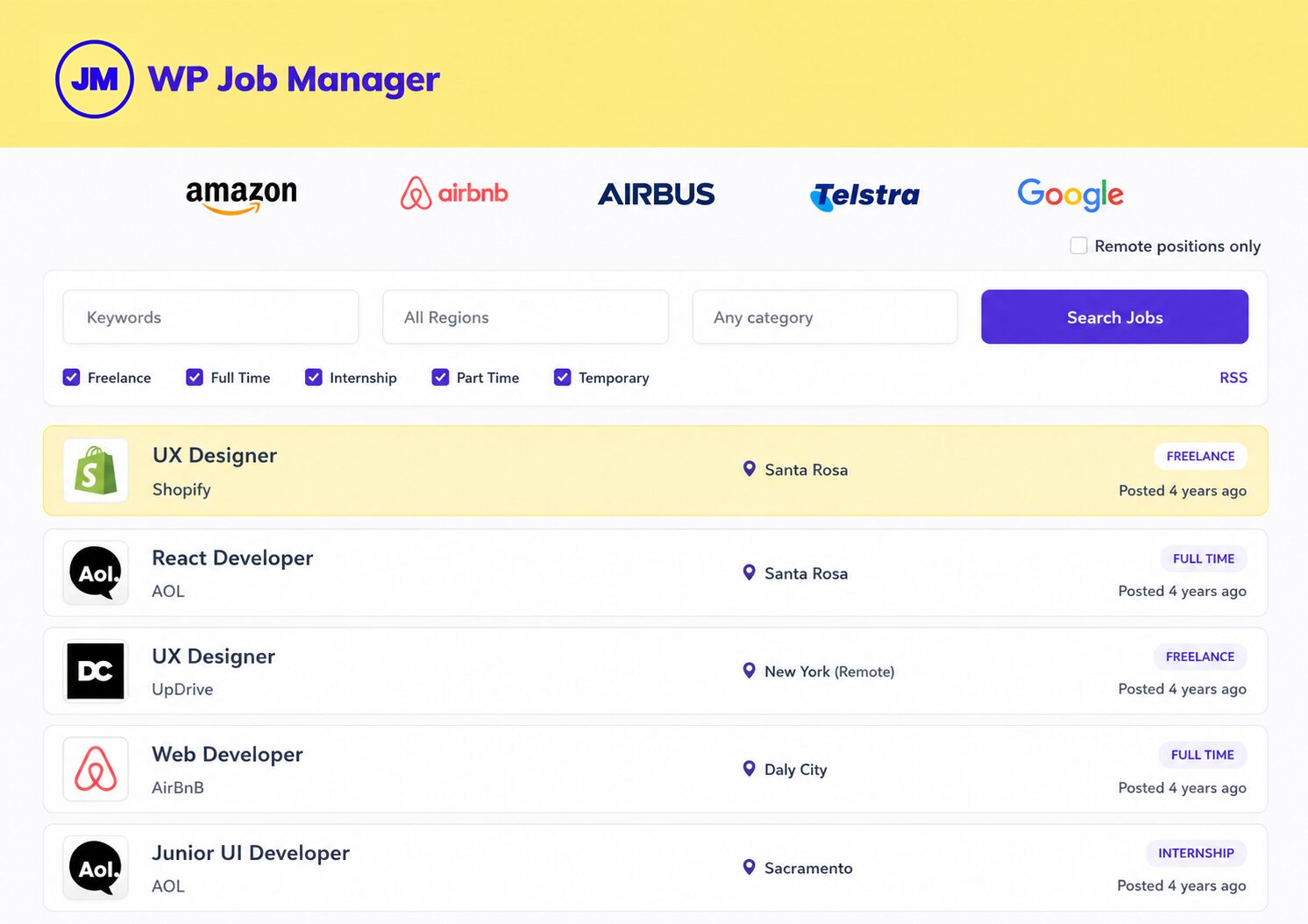Click Posted 4 years ago under INTERNSHIP
This screenshot has height=924, width=1308.
(1181, 885)
